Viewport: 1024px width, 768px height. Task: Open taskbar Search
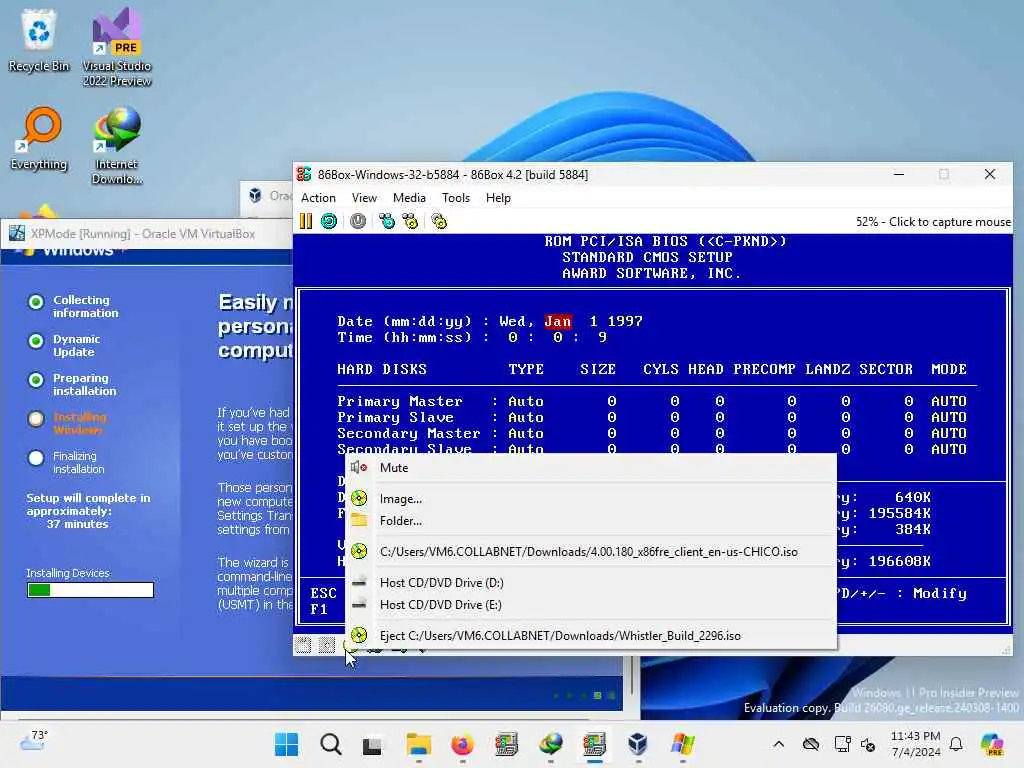[330, 744]
